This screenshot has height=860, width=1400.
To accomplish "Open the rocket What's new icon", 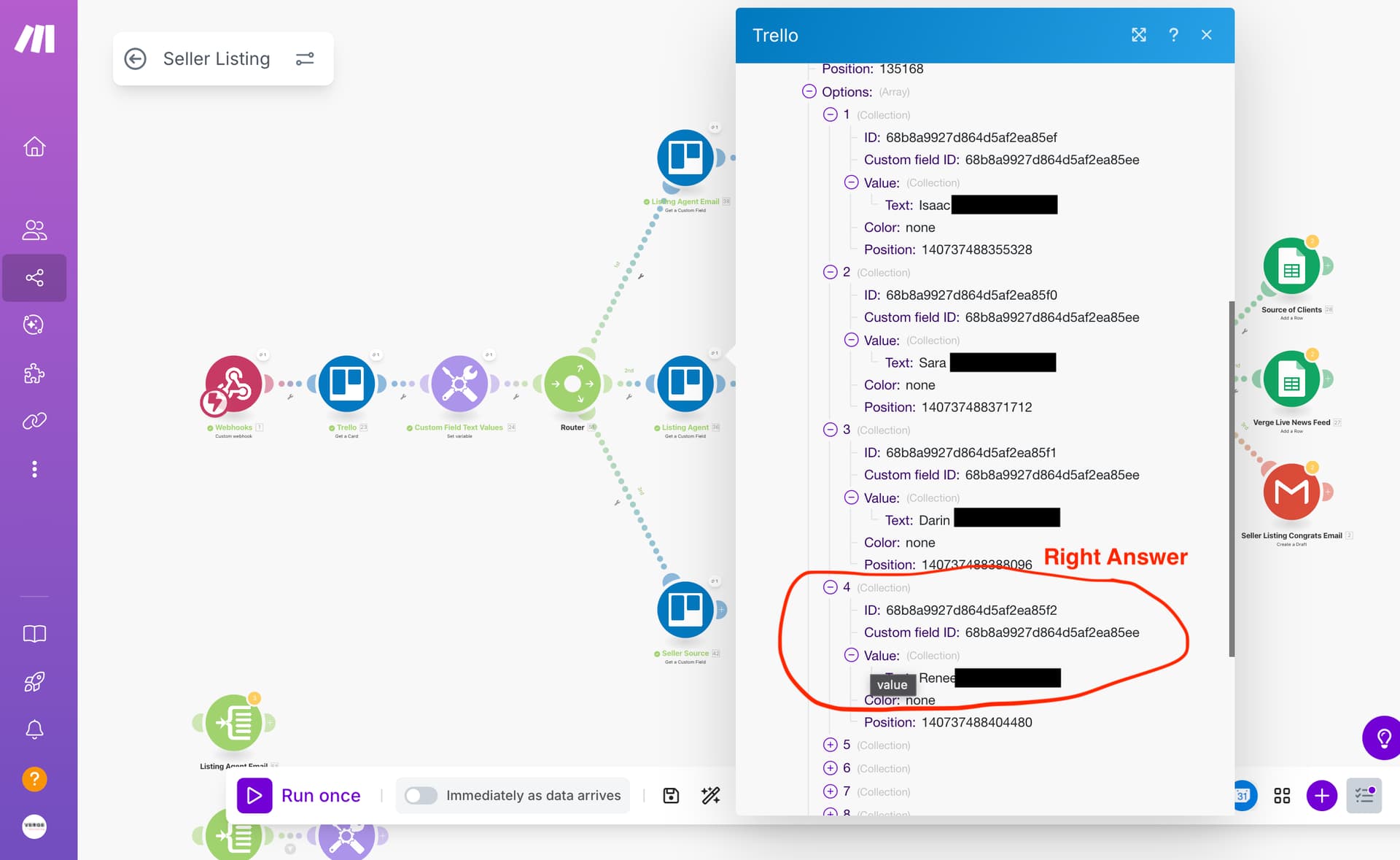I will (x=34, y=682).
